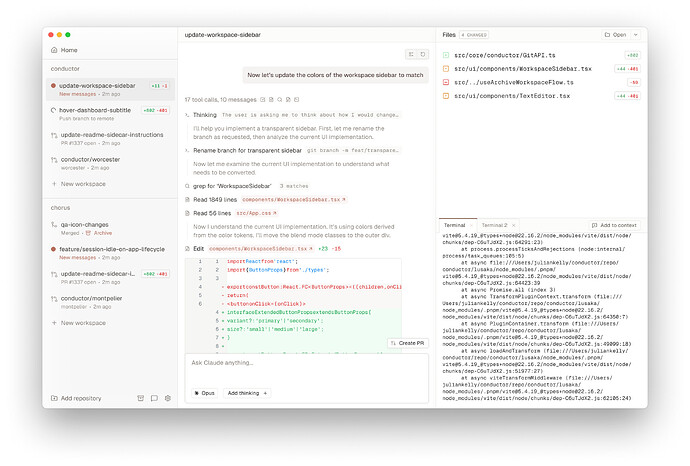Open the conductor/worcester workspace
Image resolution: width=690 pixels, height=466 pixels.
pos(110,163)
